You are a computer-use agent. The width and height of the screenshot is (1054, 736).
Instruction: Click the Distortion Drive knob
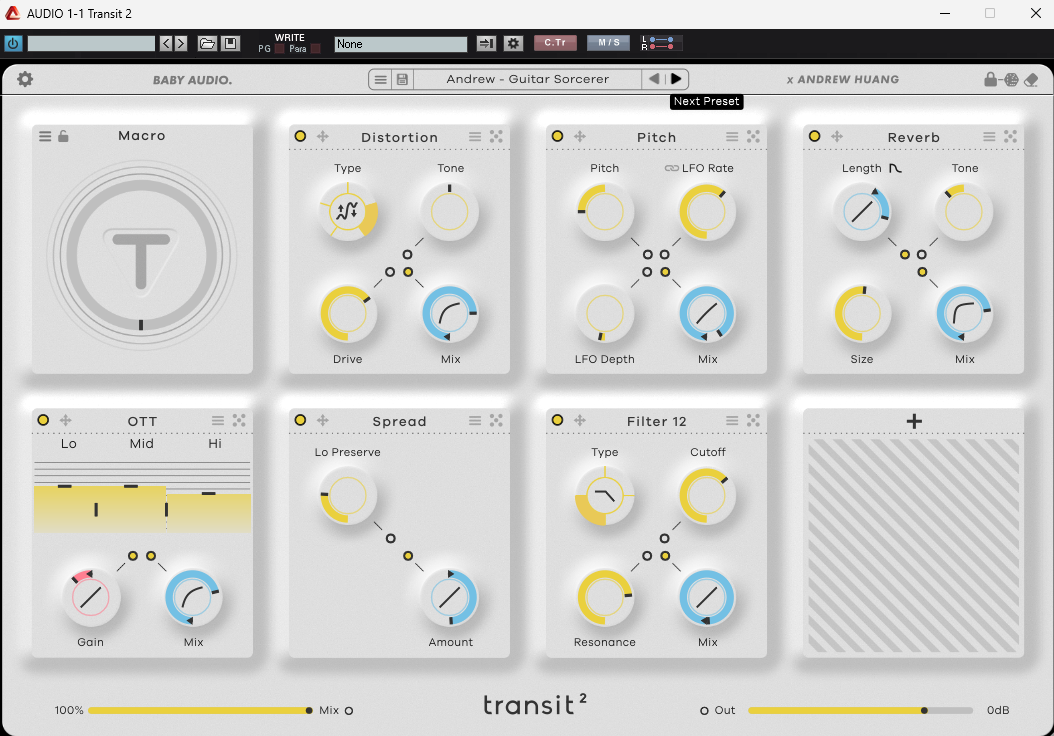348,314
